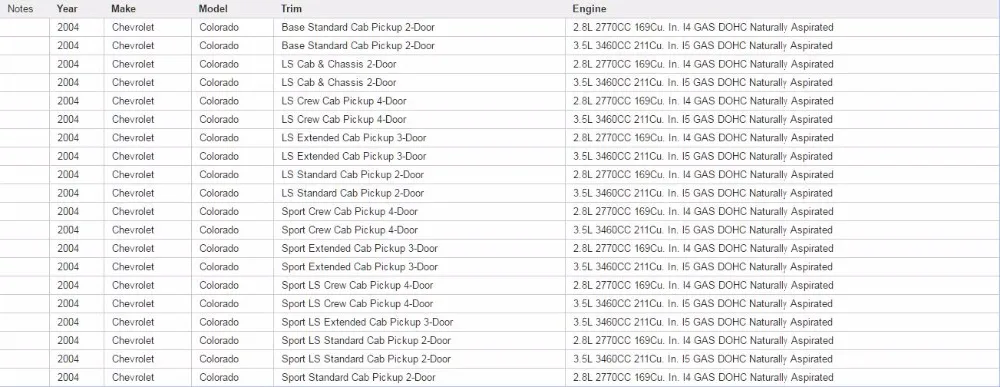Image resolution: width=1000 pixels, height=387 pixels.
Task: Click first LS Crew Cab Pickup 4-Door trim
Action: (344, 101)
